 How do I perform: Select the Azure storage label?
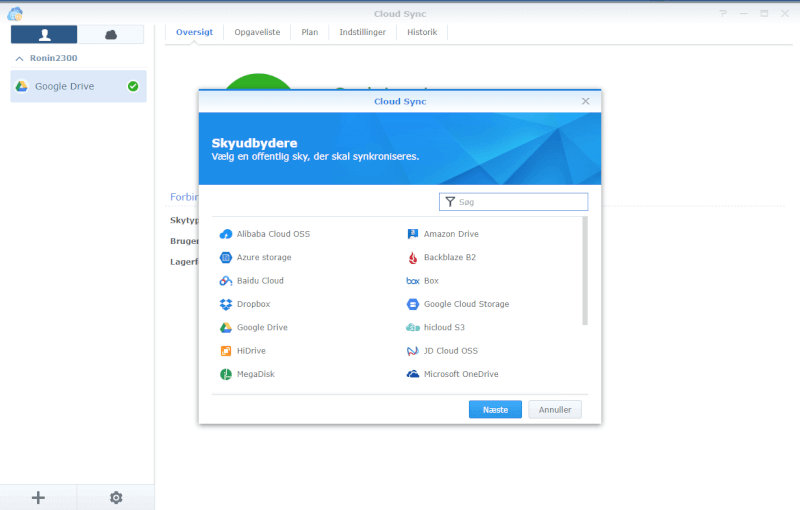tap(264, 258)
